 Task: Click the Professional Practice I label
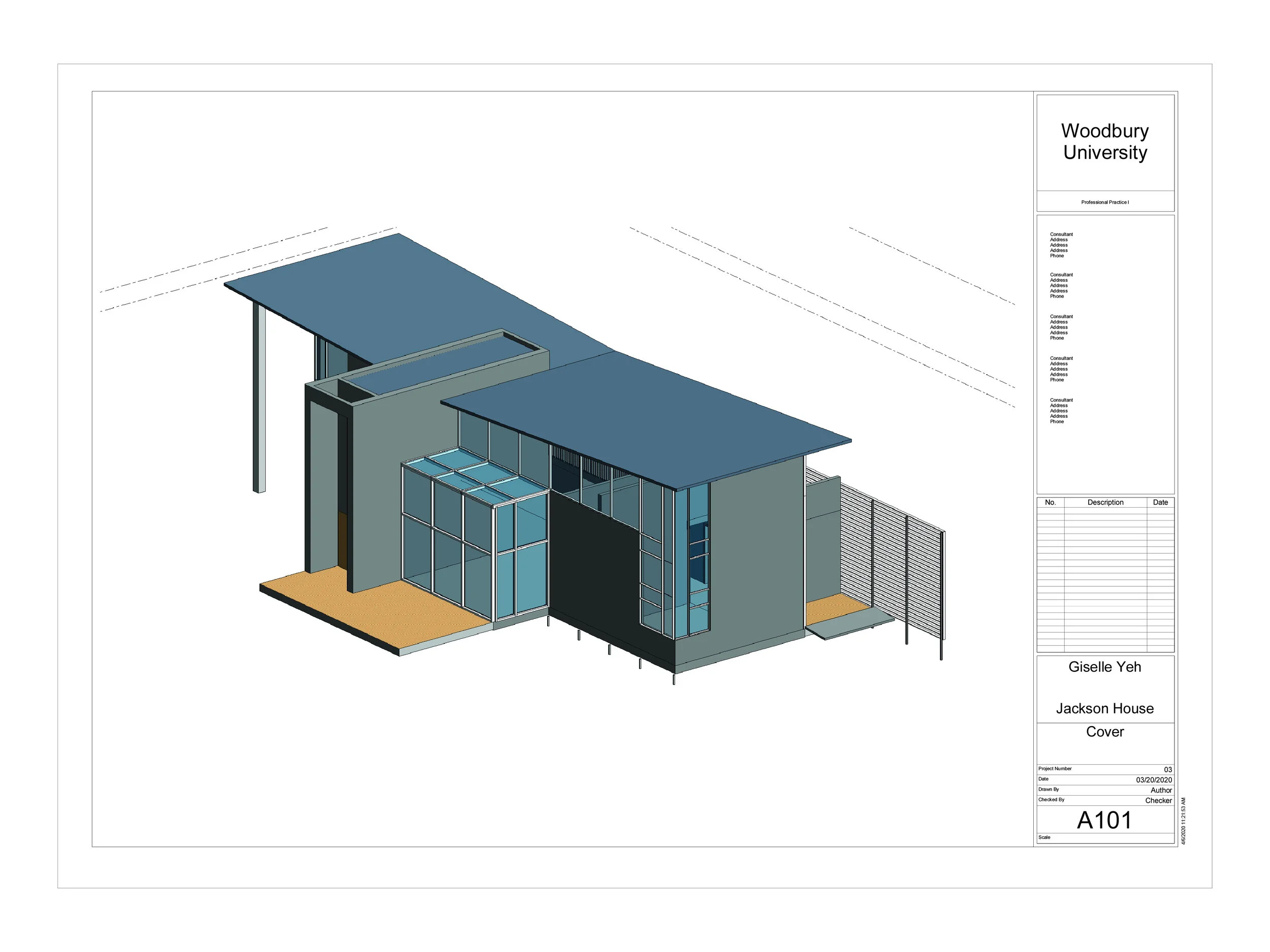tap(1104, 202)
